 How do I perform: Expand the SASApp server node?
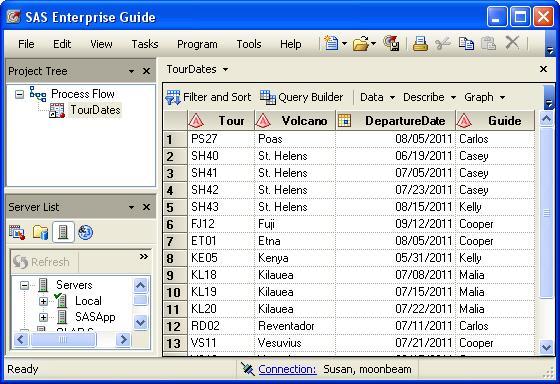(43, 317)
